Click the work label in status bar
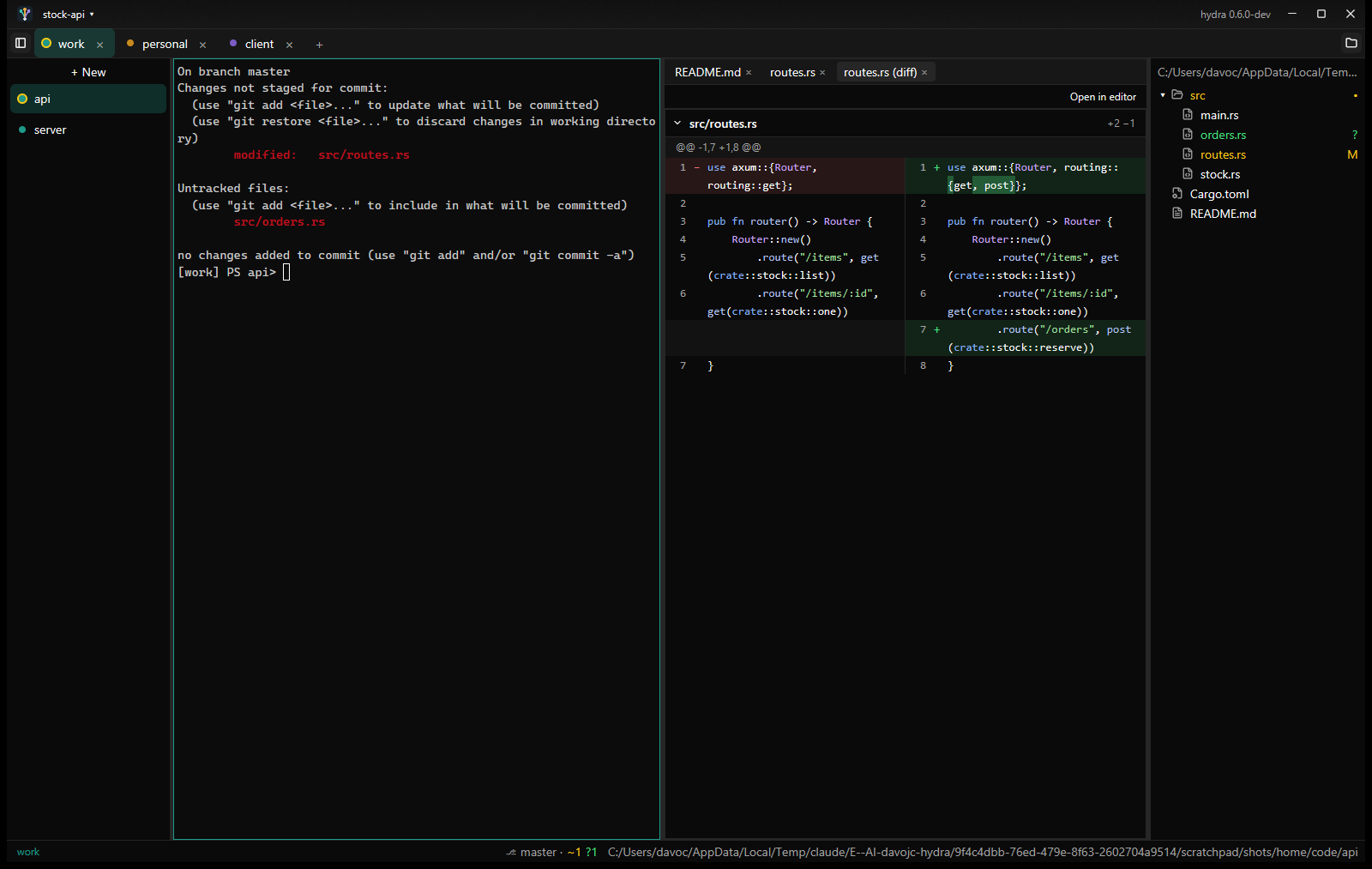Viewport: 1372px width, 869px height. [x=28, y=852]
